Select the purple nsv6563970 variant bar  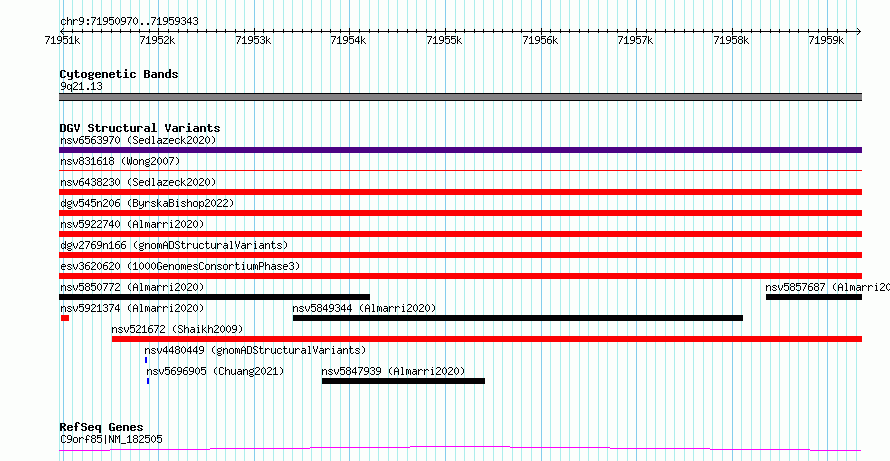[460, 150]
